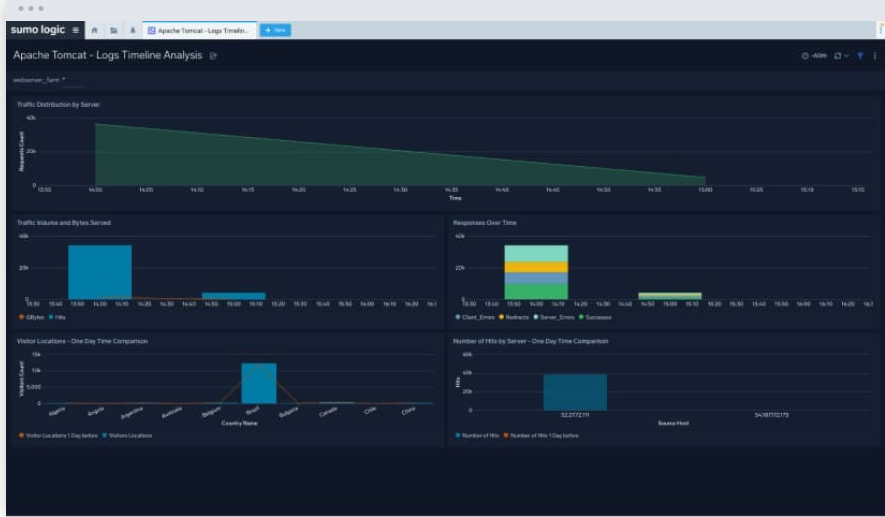
Task: Open the alerts bell icon
Action: tap(133, 30)
